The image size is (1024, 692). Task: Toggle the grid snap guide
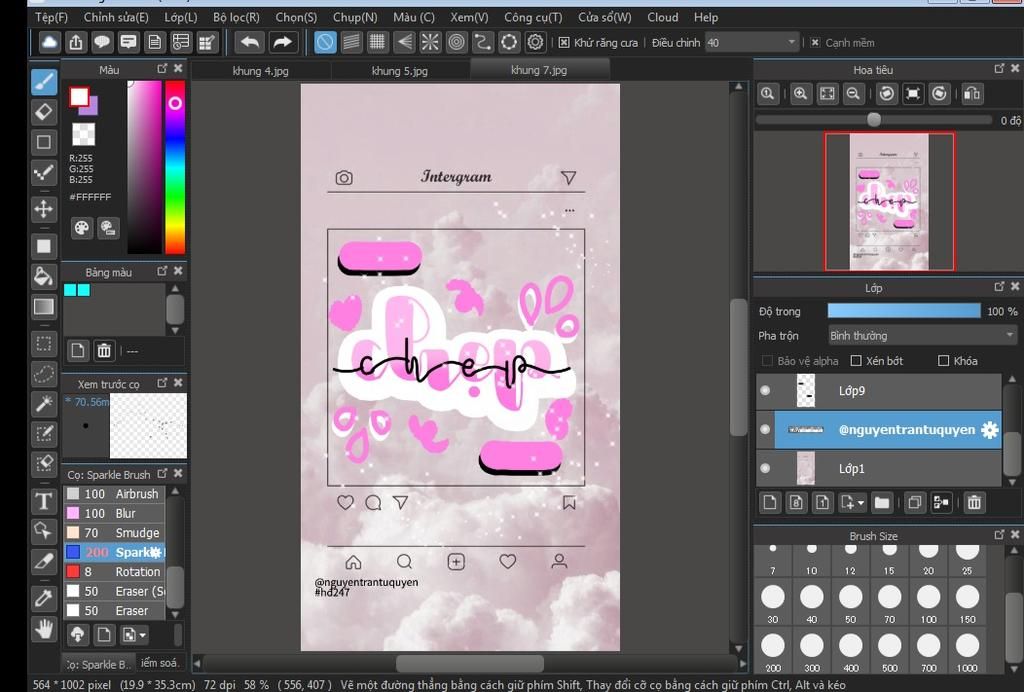click(377, 42)
